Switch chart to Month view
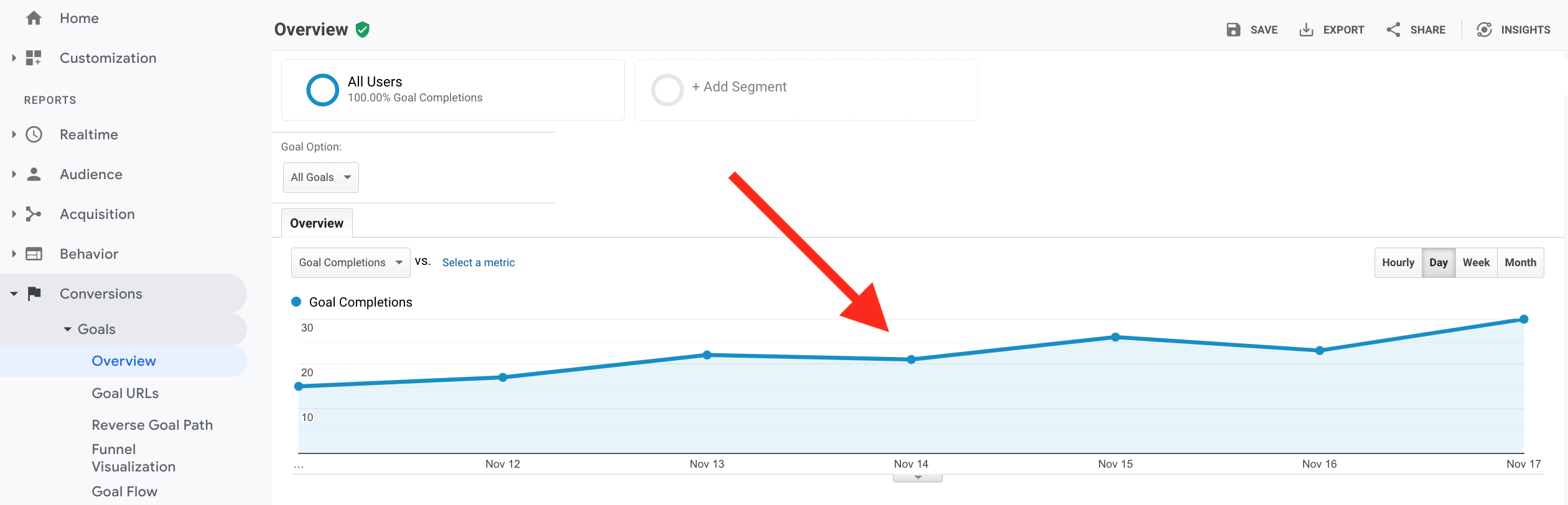This screenshot has height=505, width=1568. 1520,262
